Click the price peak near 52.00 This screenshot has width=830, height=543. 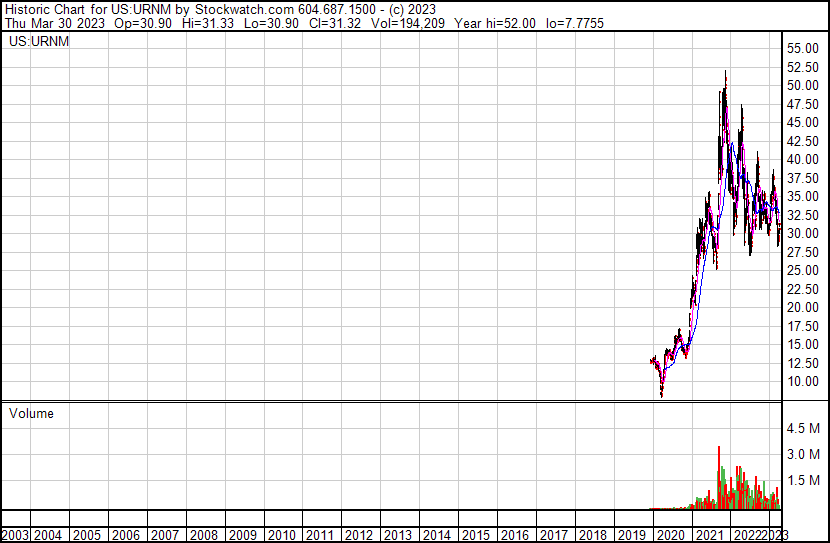(x=725, y=74)
